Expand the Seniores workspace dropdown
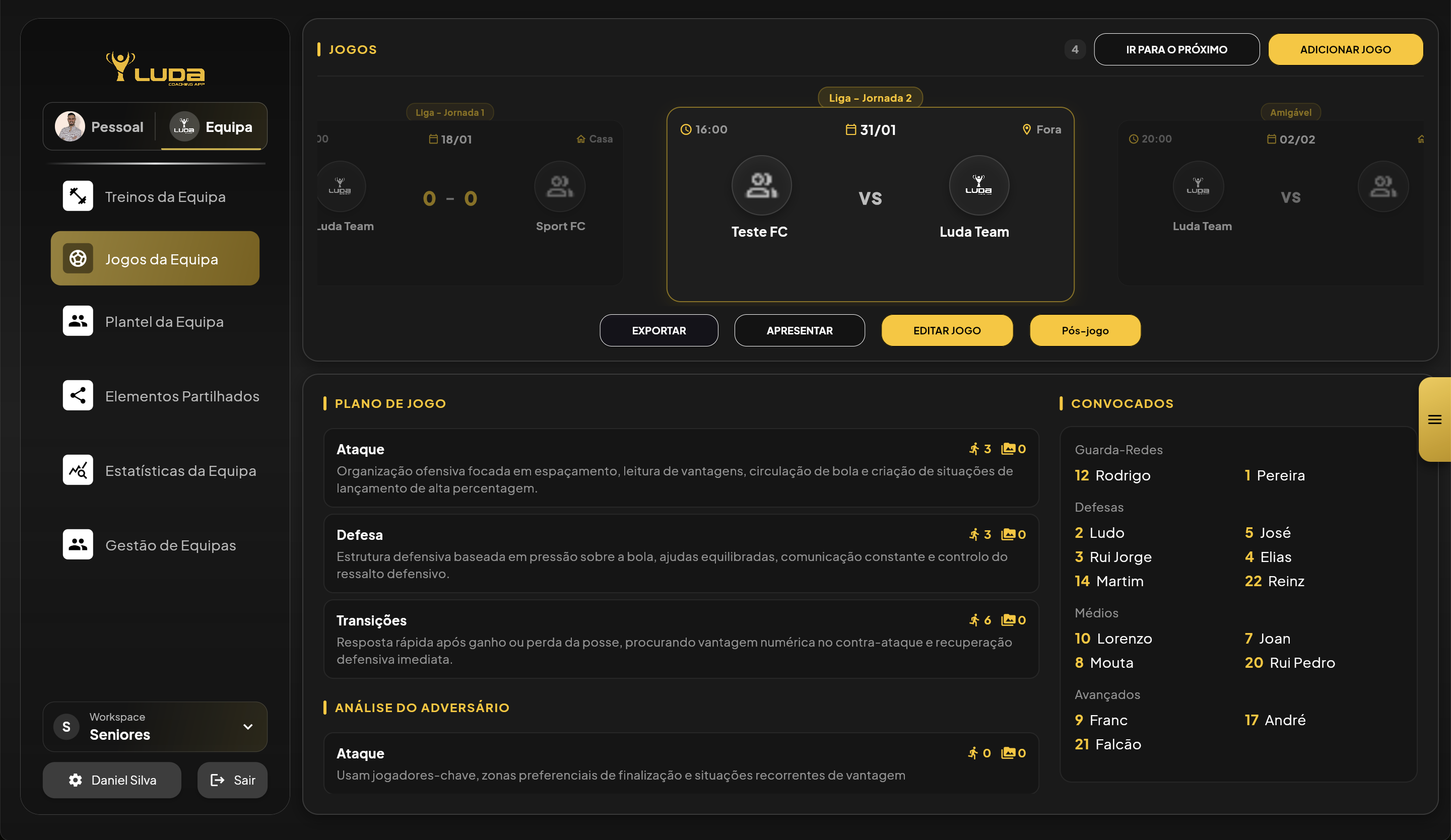This screenshot has width=1451, height=840. (248, 727)
